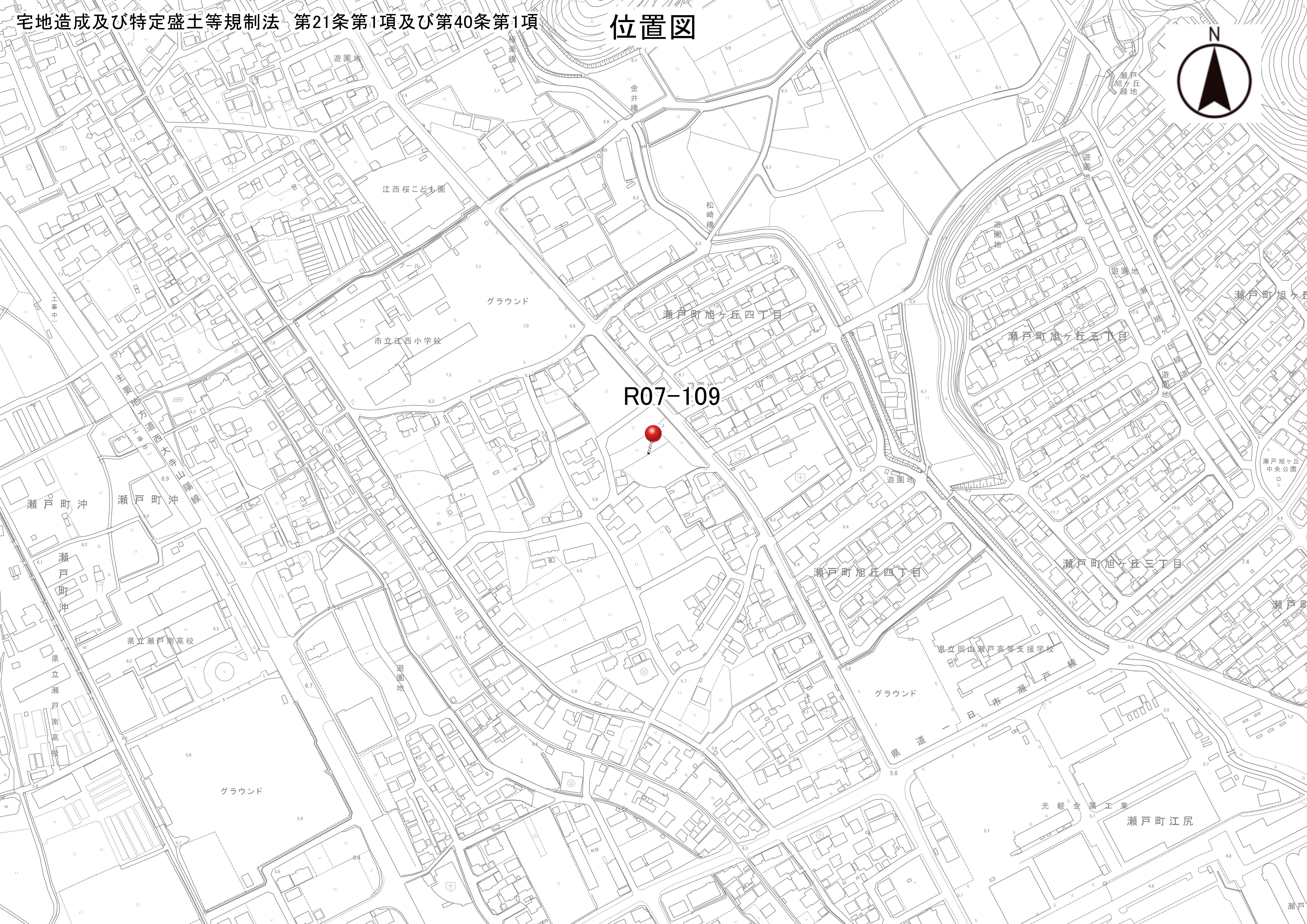Click the 県立瀬戸南高校 label
The image size is (1307, 924).
[x=160, y=641]
